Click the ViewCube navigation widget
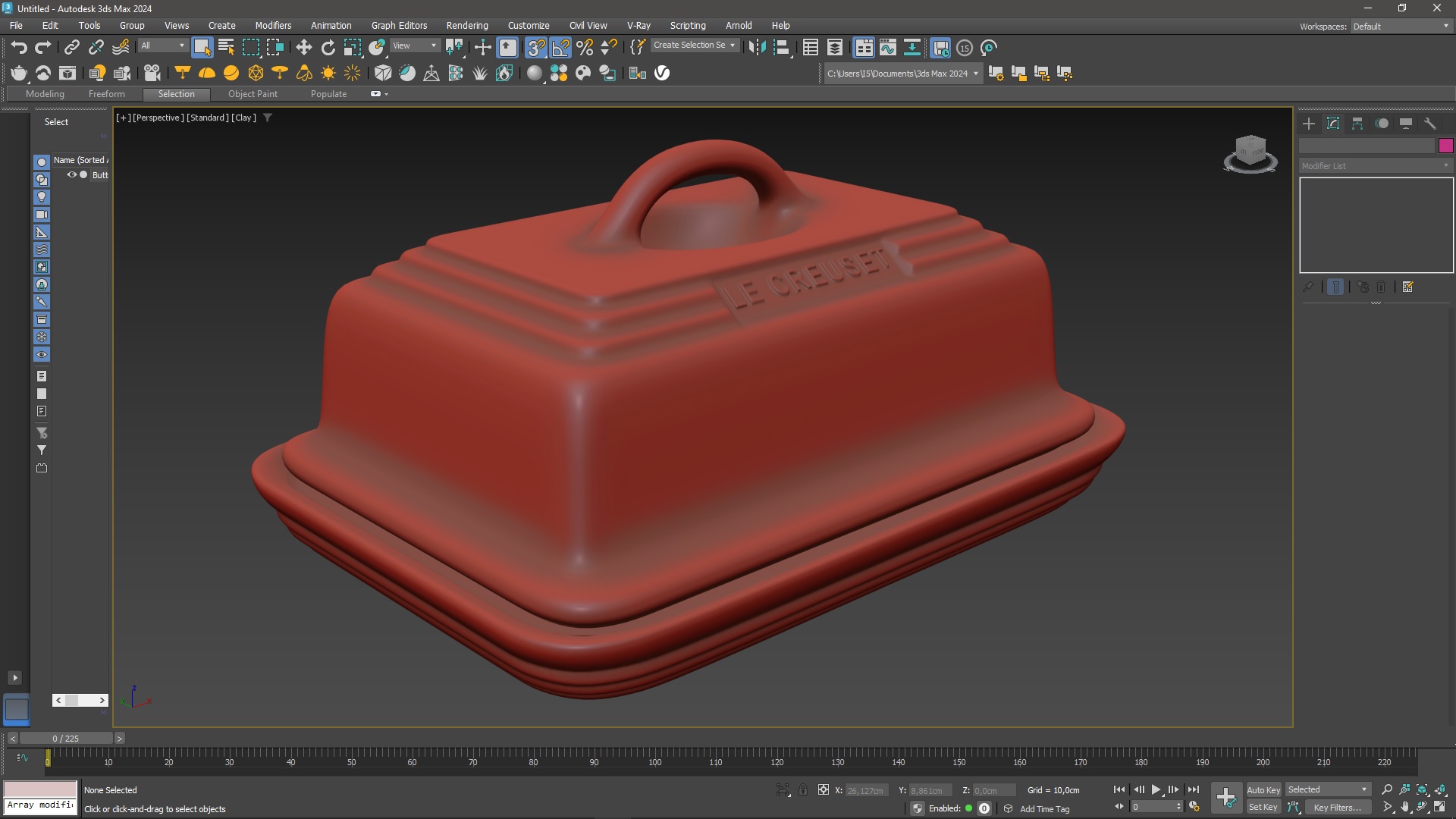The width and height of the screenshot is (1456, 819). 1250,154
